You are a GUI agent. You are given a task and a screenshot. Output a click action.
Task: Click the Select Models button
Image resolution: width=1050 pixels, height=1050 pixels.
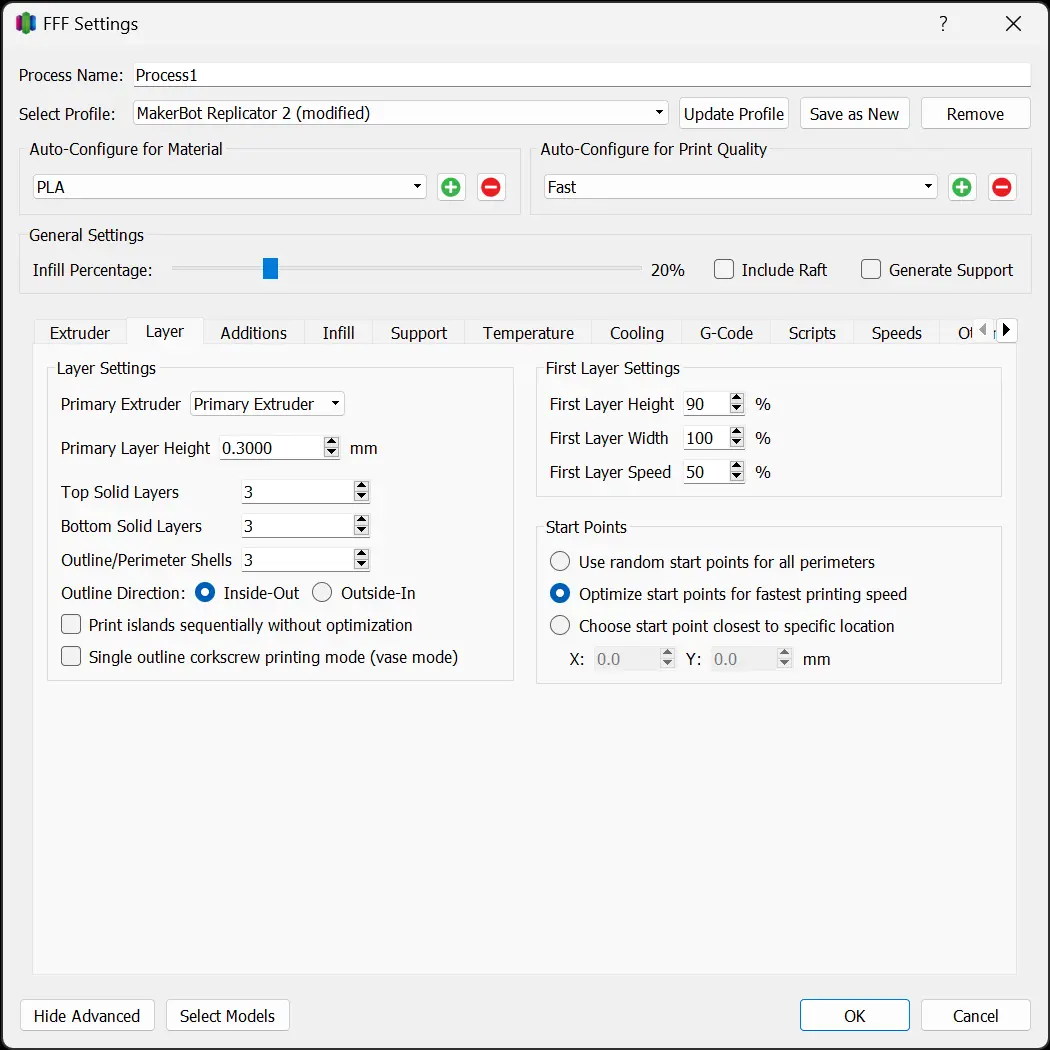click(227, 1016)
